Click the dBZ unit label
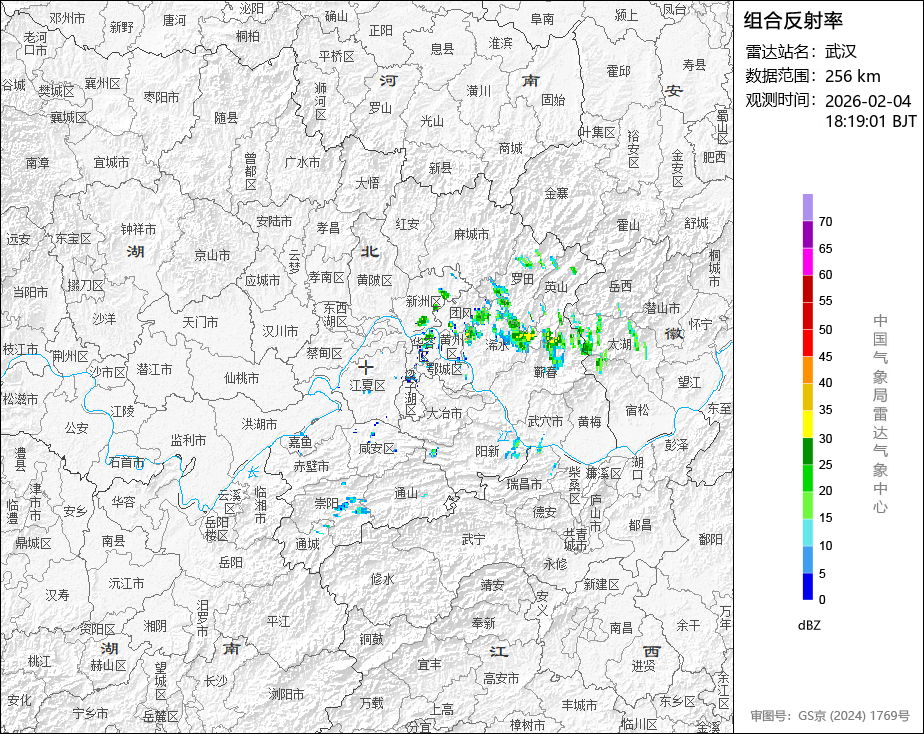This screenshot has height=734, width=924. (809, 626)
